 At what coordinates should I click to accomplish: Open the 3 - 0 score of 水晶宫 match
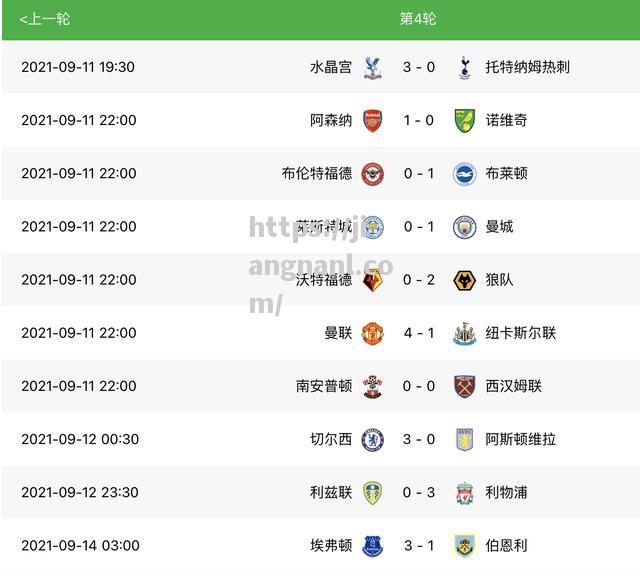419,67
